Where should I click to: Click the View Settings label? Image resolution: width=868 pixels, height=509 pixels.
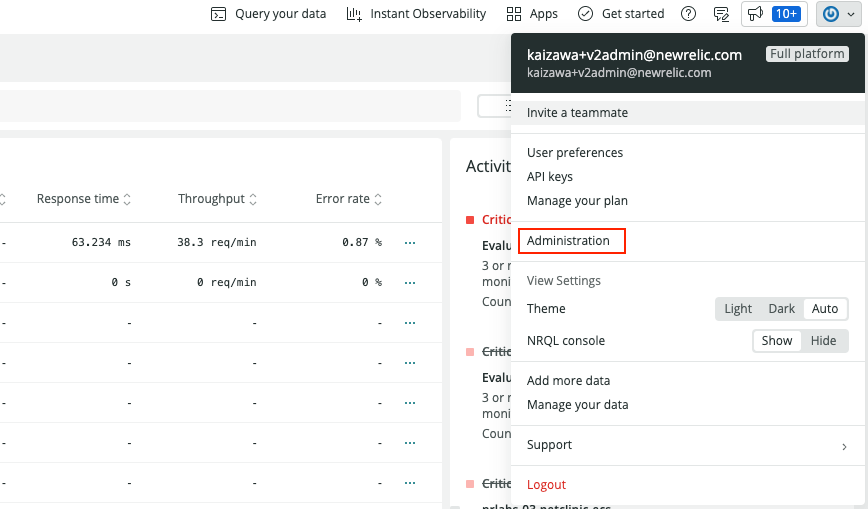point(564,281)
